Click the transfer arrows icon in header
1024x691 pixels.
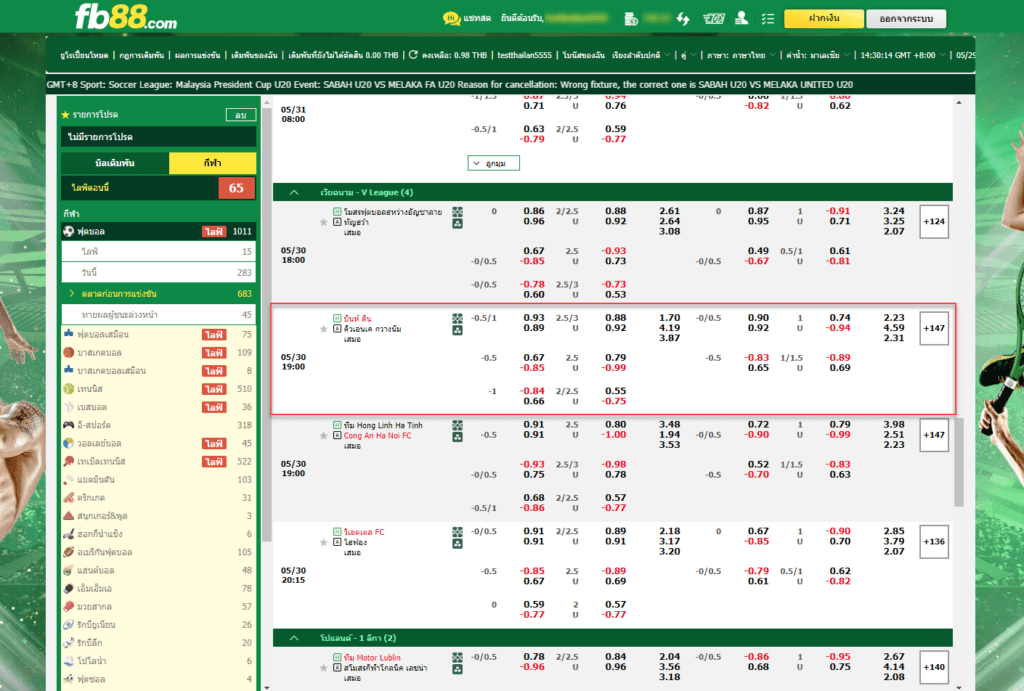[x=683, y=19]
